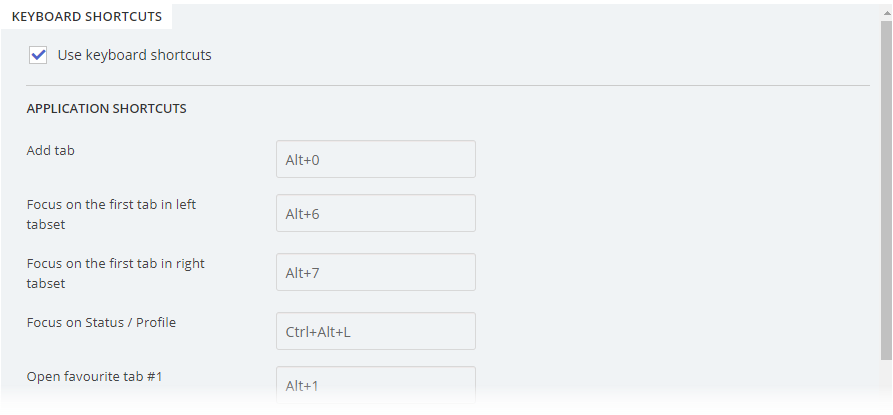893x415 pixels.
Task: Click the empty area right of the Ctrl+Alt+L field
Action: [670, 331]
